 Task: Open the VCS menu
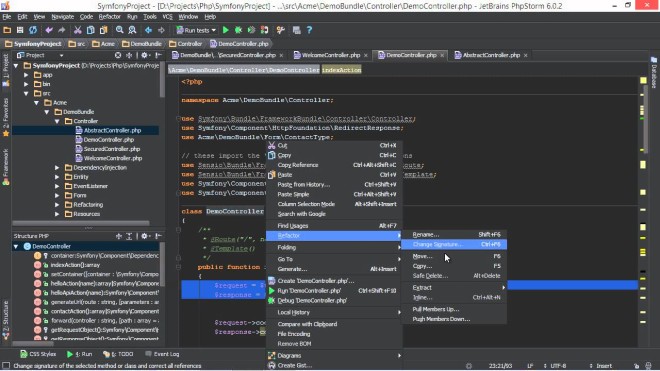pos(167,17)
